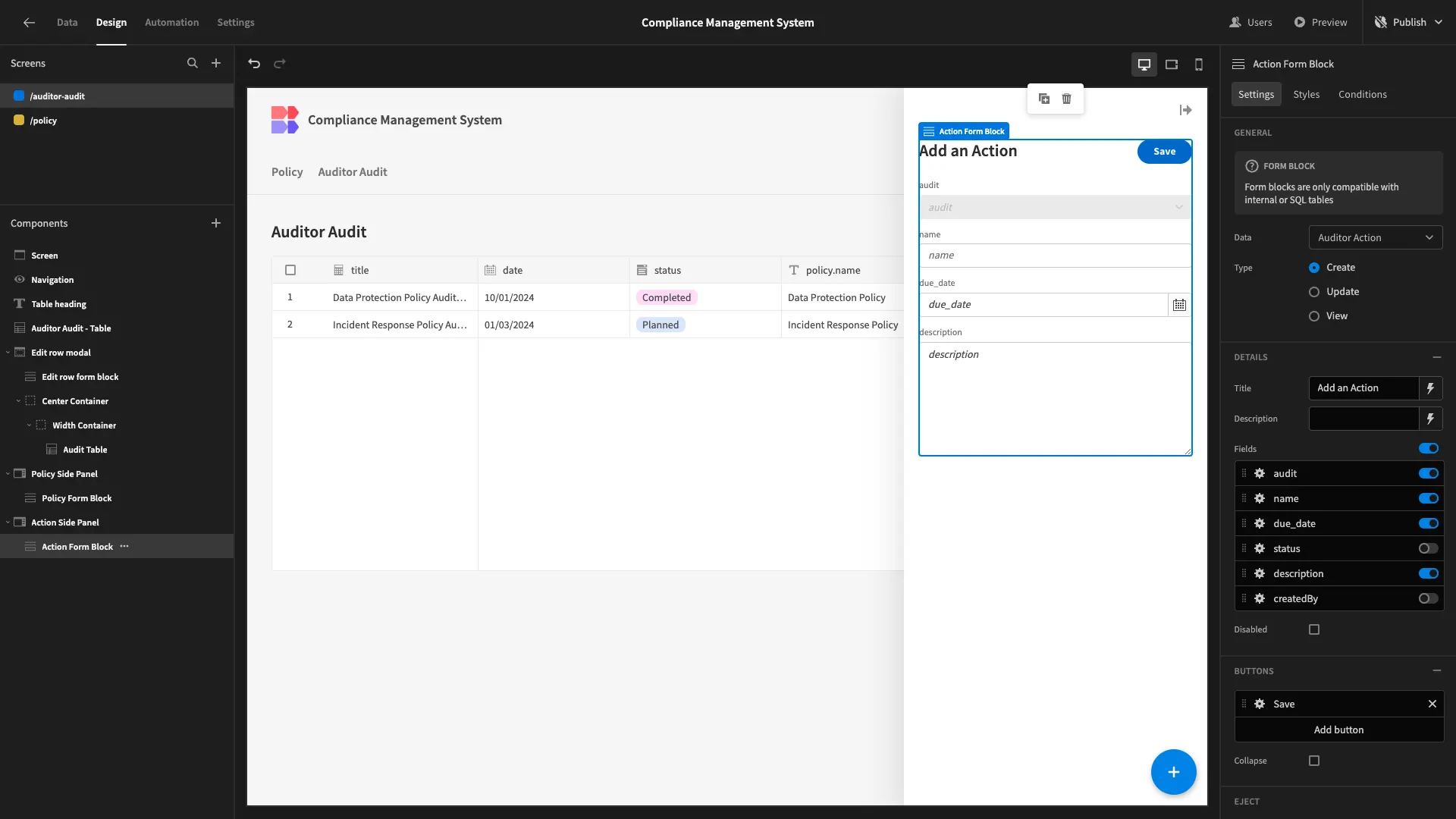The height and width of the screenshot is (819, 1456).
Task: Click the back arrow icon
Action: point(29,23)
